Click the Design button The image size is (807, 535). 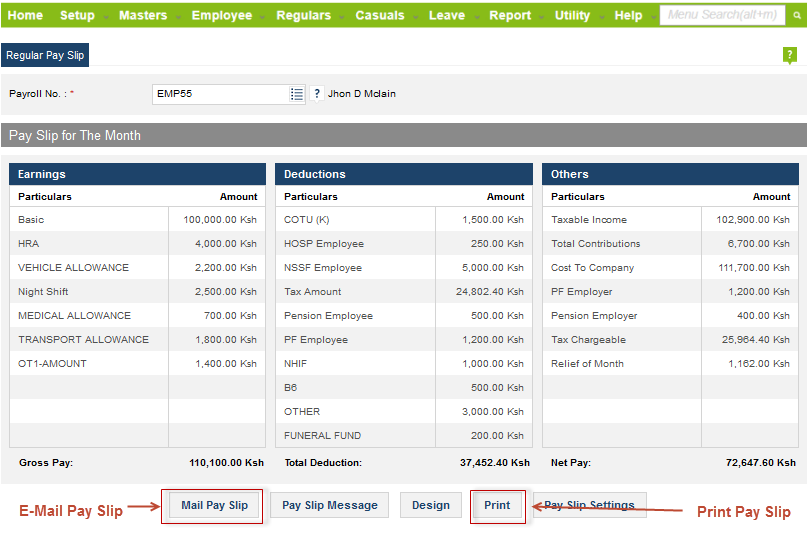point(431,505)
